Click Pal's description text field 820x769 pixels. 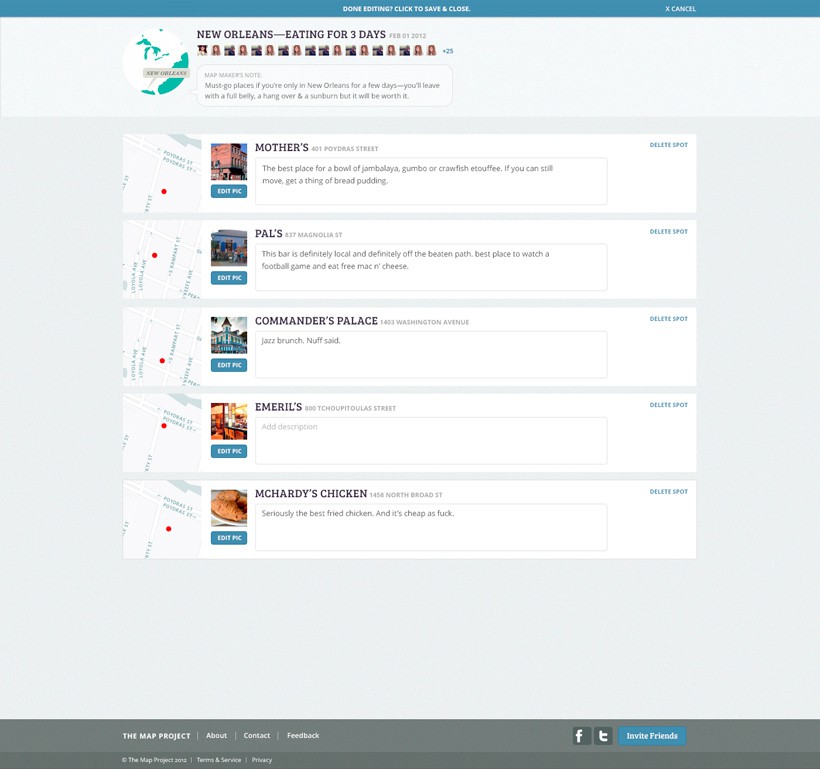431,267
